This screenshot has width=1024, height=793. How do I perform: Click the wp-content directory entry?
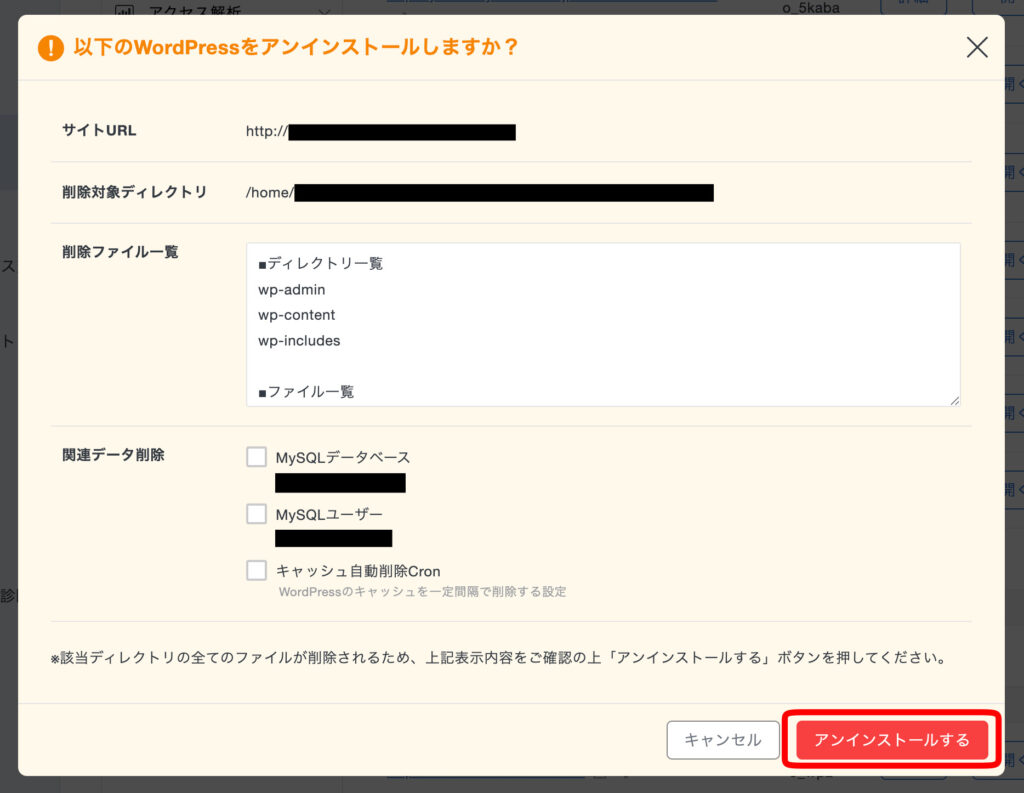[296, 315]
